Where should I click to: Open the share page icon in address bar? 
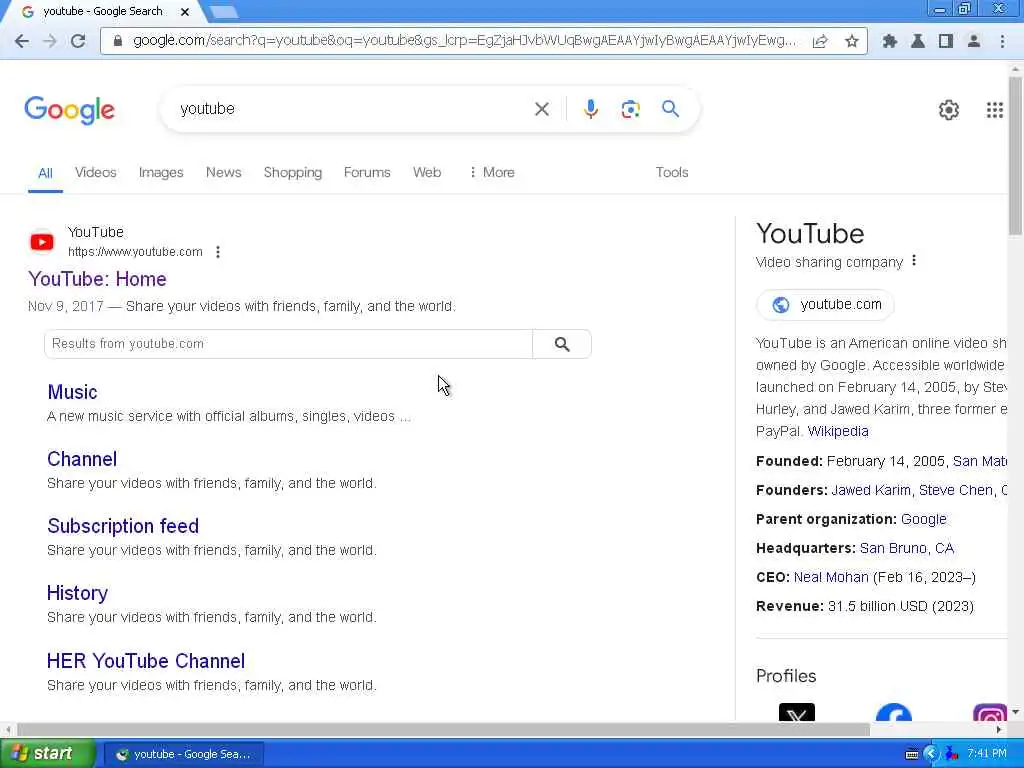(820, 41)
